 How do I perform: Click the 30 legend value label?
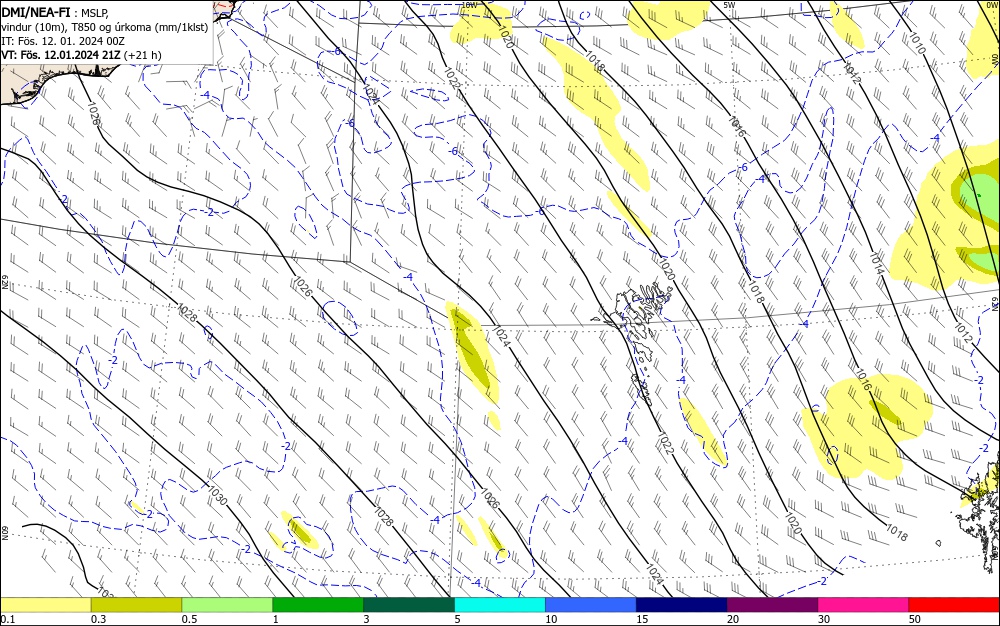(x=824, y=619)
